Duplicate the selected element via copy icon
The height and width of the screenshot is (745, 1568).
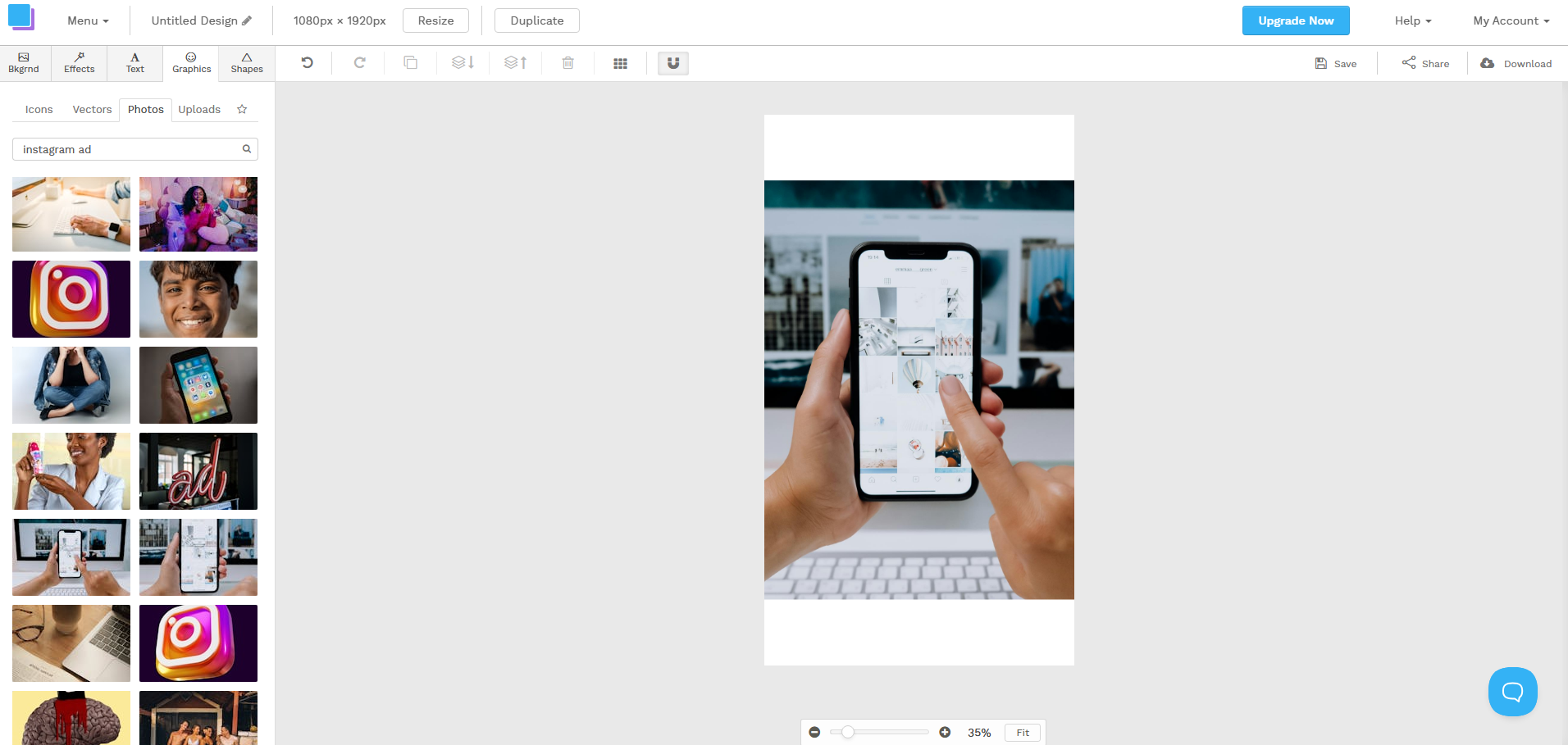410,62
